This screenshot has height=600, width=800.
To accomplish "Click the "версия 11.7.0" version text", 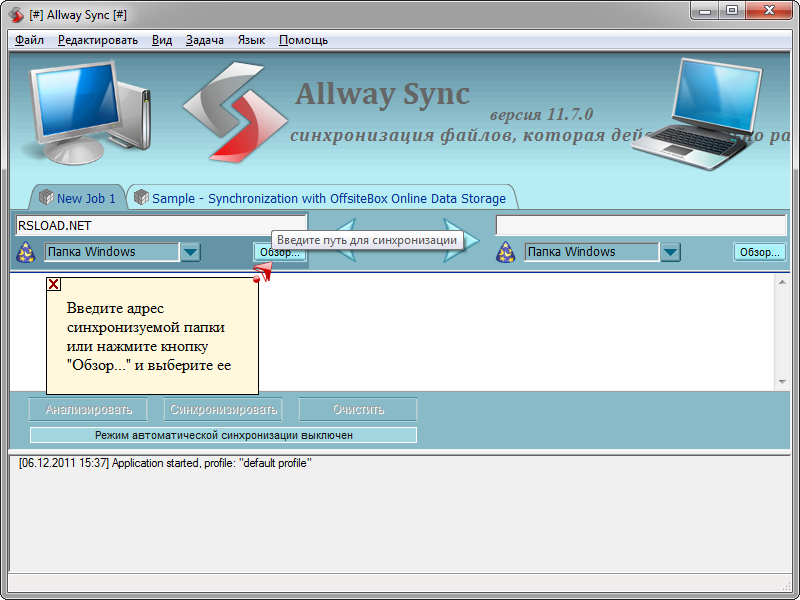I will pos(541,114).
